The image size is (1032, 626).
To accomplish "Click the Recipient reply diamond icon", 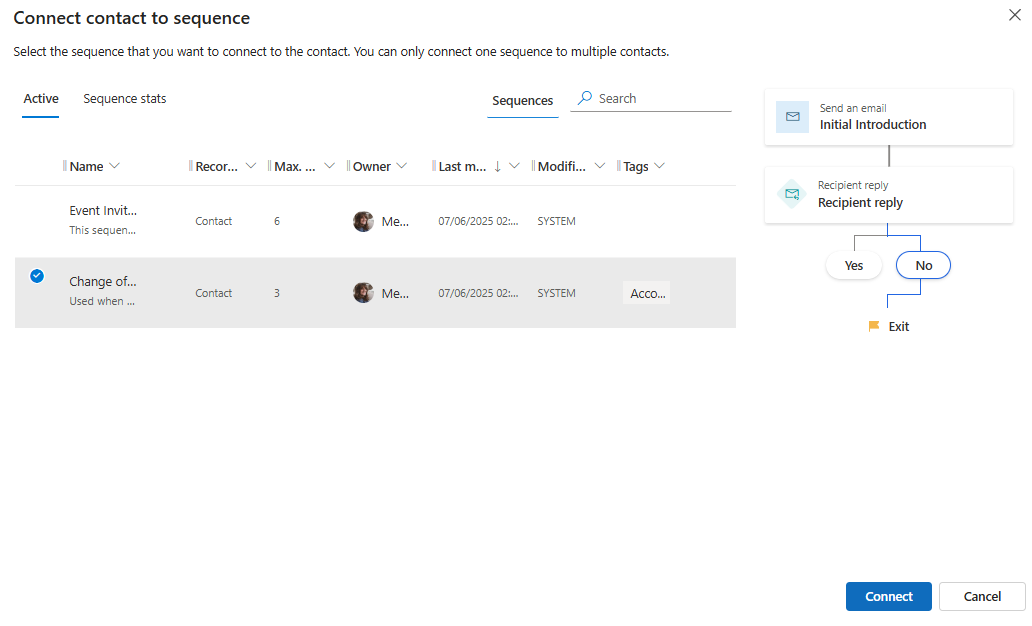I will [x=792, y=194].
